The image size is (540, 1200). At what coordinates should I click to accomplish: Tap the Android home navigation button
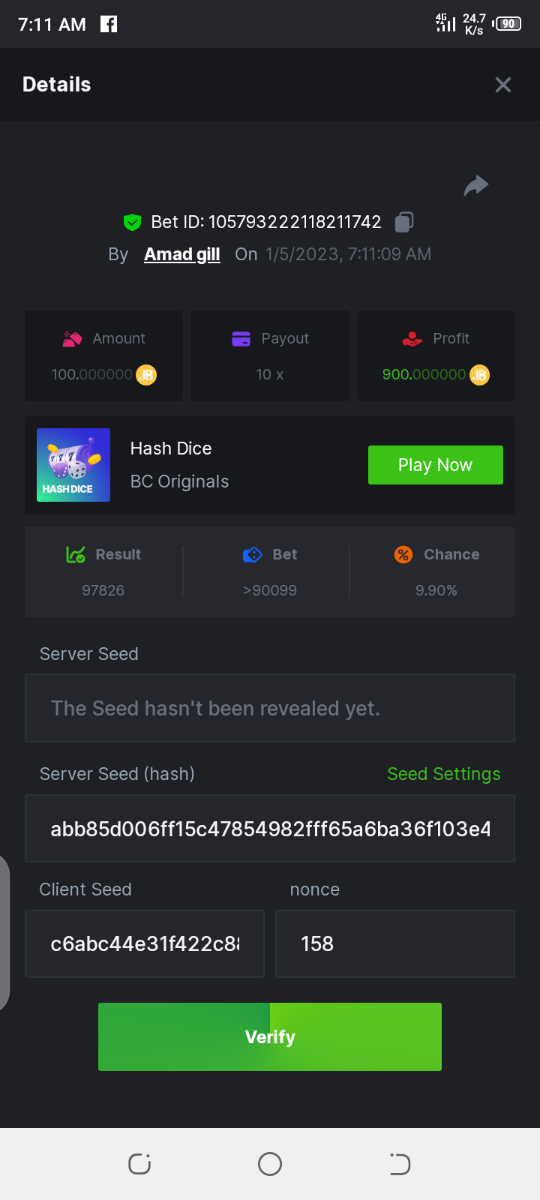coord(270,1163)
